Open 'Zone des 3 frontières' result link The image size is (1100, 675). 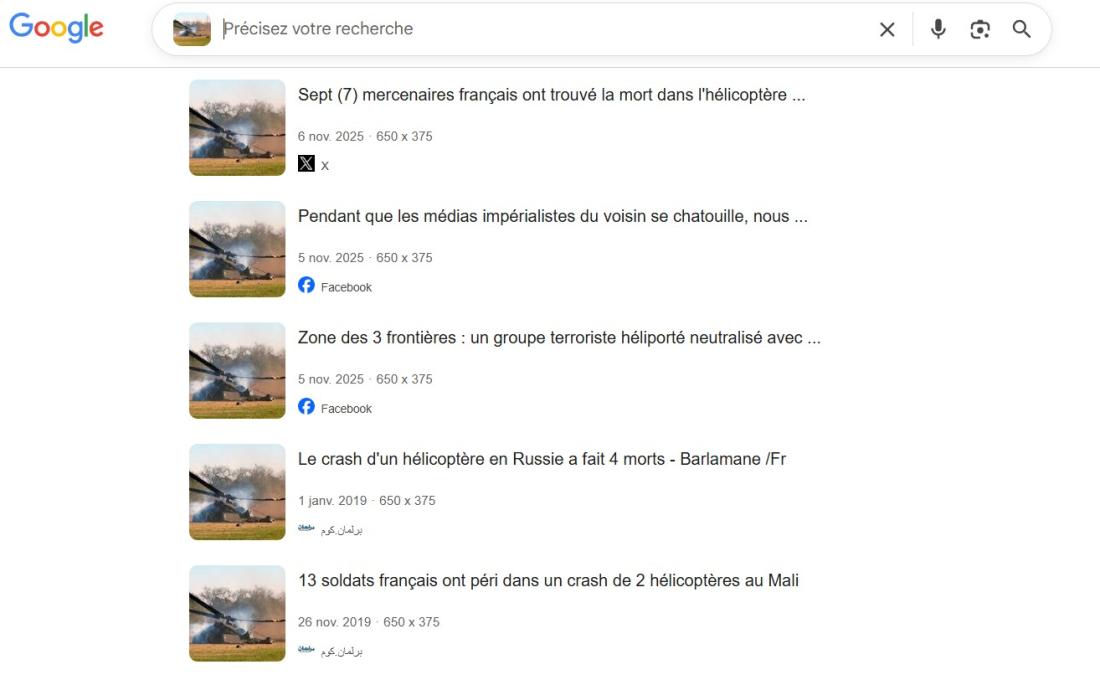[x=559, y=338]
